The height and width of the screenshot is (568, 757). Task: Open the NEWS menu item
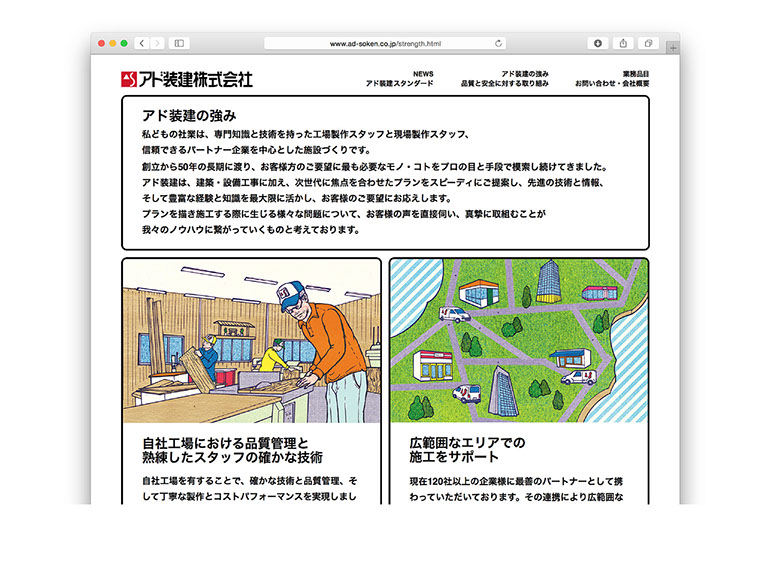423,74
